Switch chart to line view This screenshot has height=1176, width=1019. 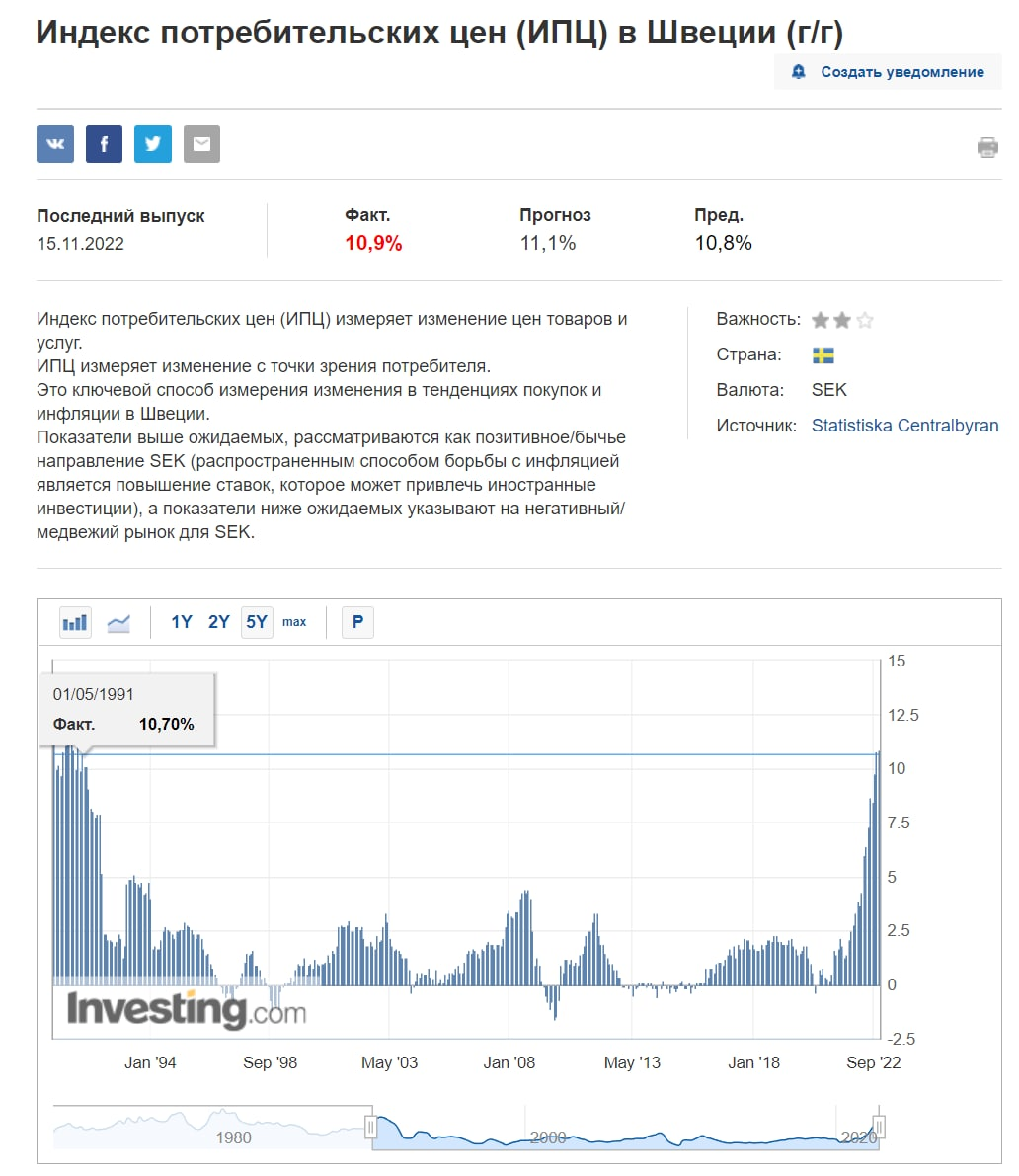pyautogui.click(x=118, y=622)
